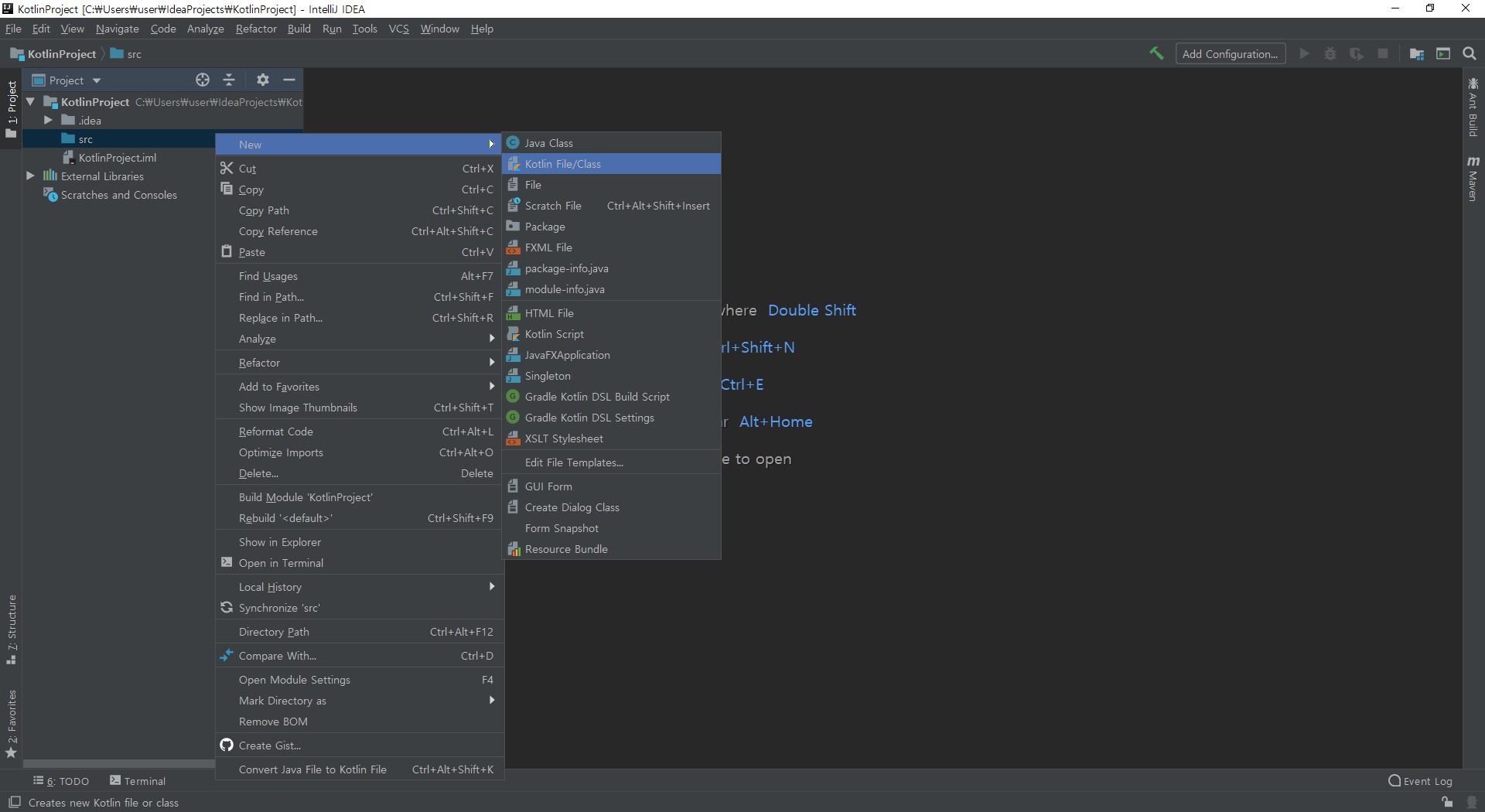
Task: Expand the Refactor submenu in context menu
Action: (x=359, y=363)
